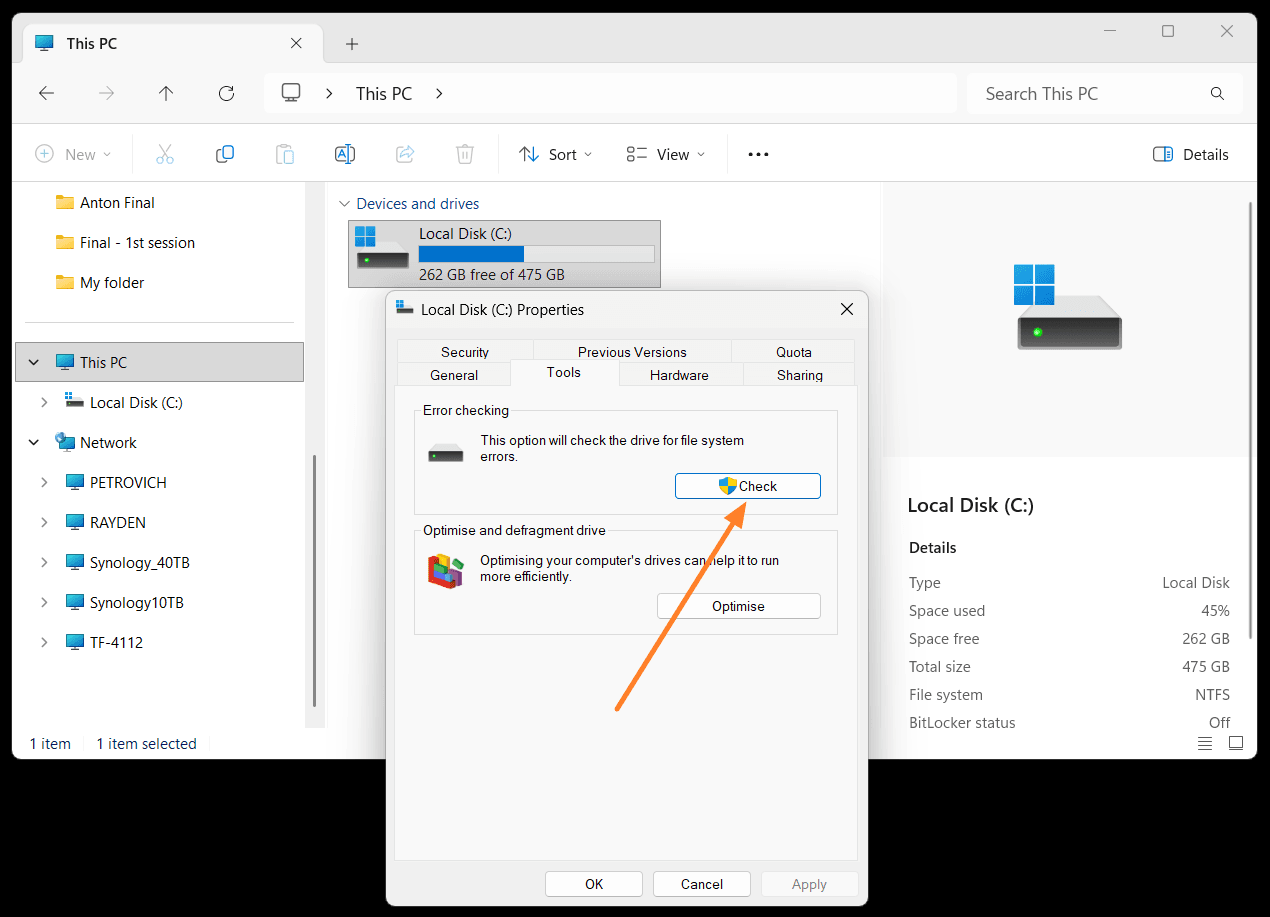The width and height of the screenshot is (1270, 917).
Task: Open Final - 1st session folder
Action: [137, 242]
